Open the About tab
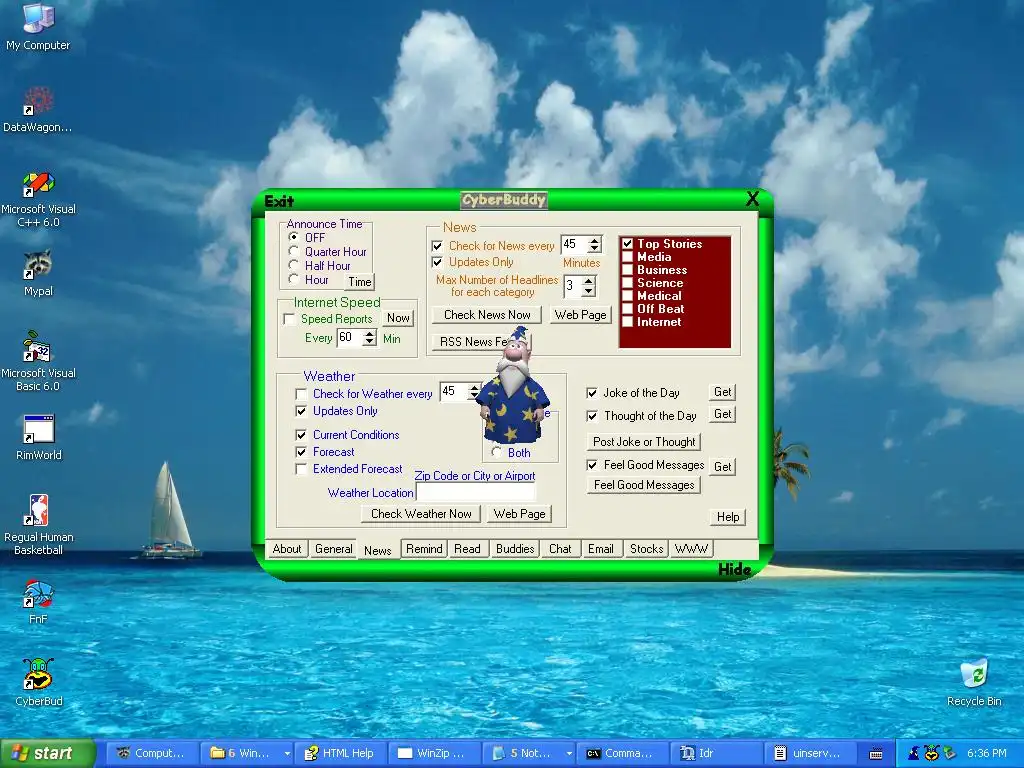 [287, 549]
